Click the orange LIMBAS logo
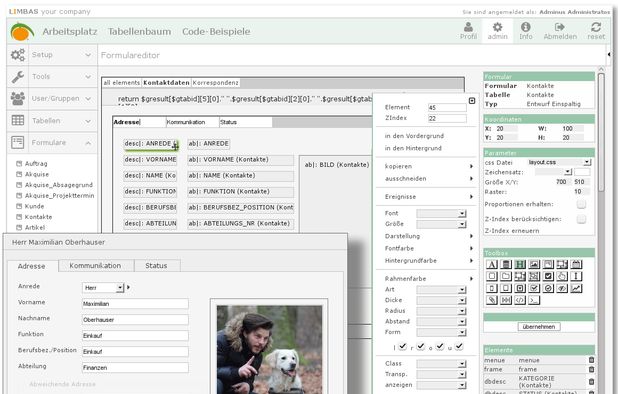The image size is (618, 394). click(22, 32)
